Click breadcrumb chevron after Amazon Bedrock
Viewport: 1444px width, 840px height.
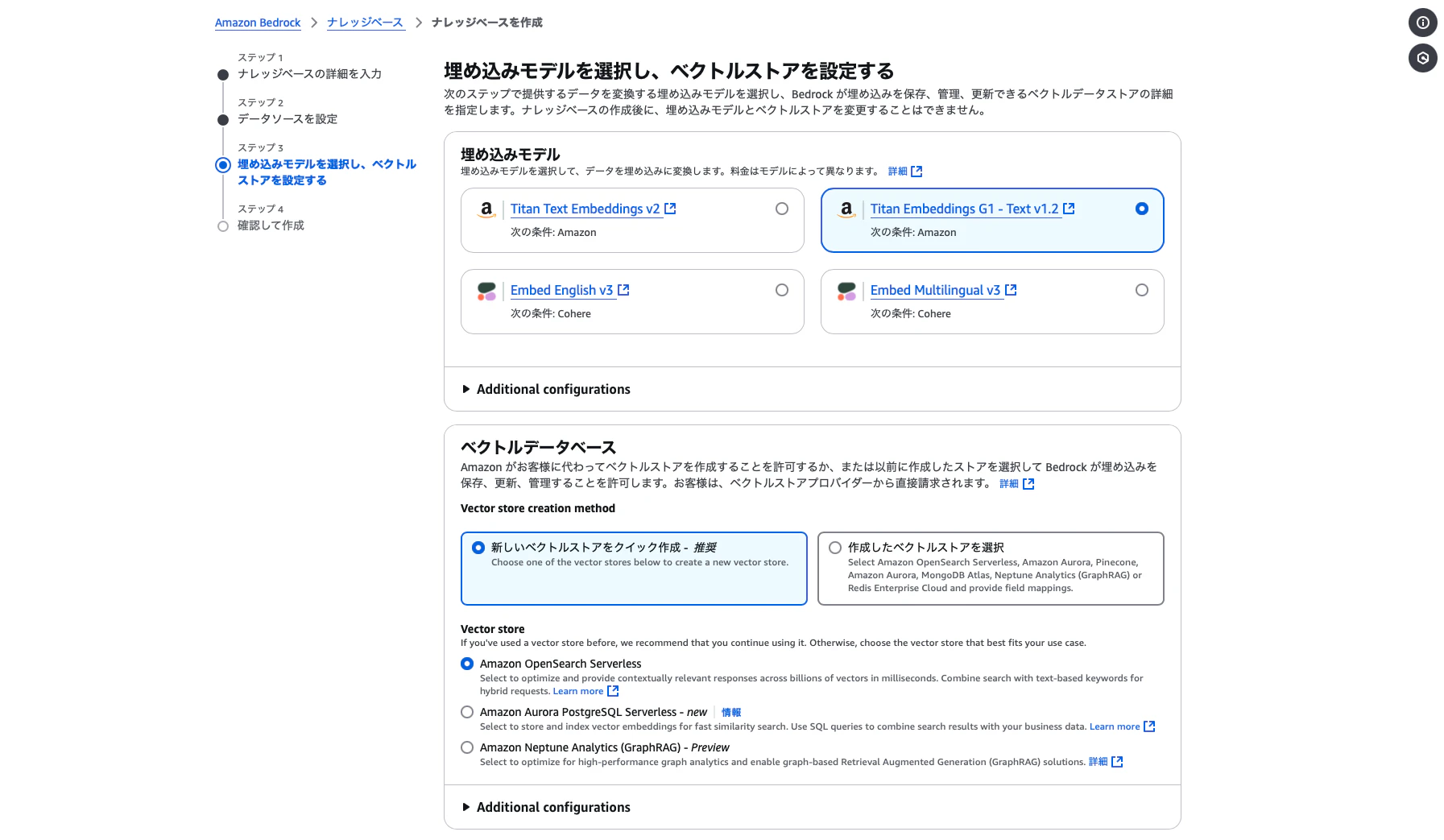pyautogui.click(x=314, y=23)
